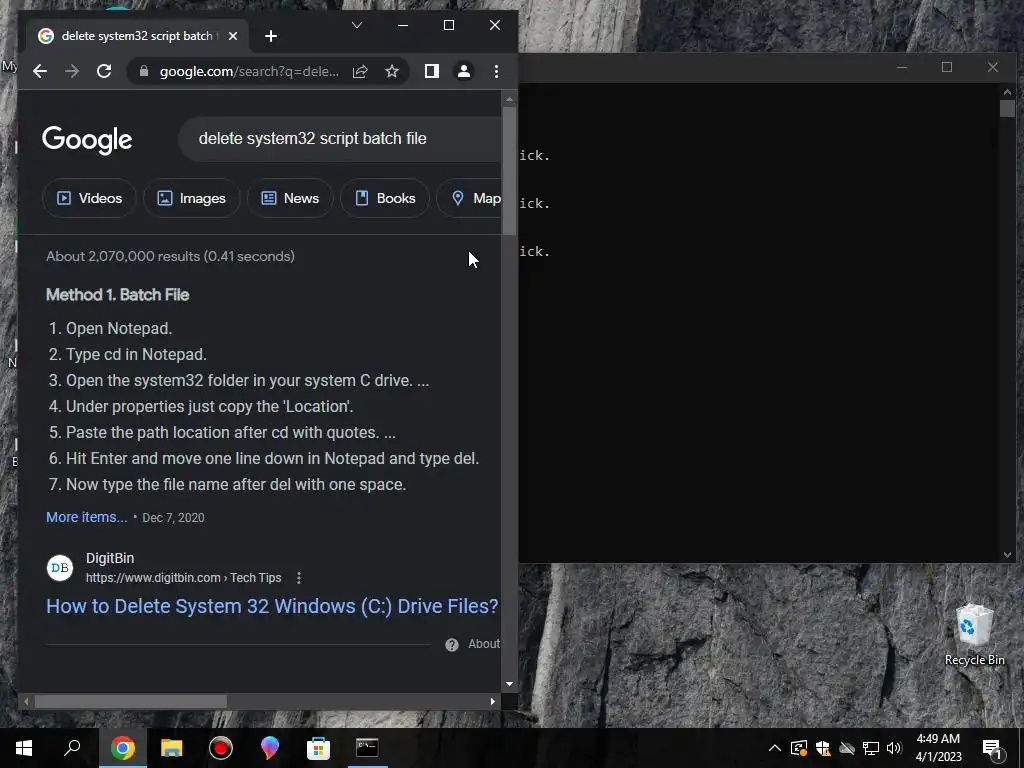Viewport: 1024px width, 768px height.
Task: Reload the Google search page
Action: pos(104,71)
